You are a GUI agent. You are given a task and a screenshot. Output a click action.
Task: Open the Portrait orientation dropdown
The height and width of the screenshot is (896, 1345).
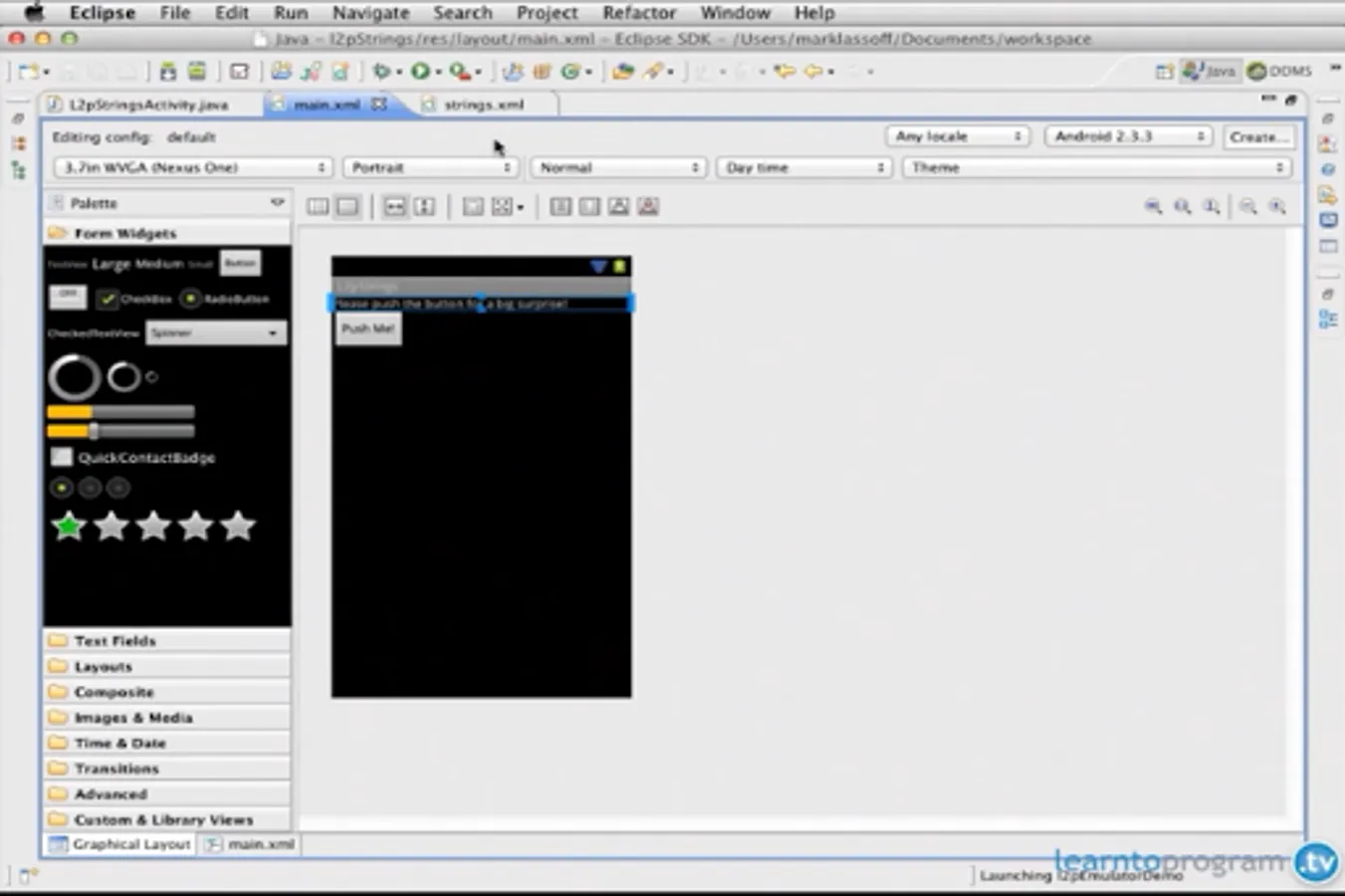pos(430,167)
